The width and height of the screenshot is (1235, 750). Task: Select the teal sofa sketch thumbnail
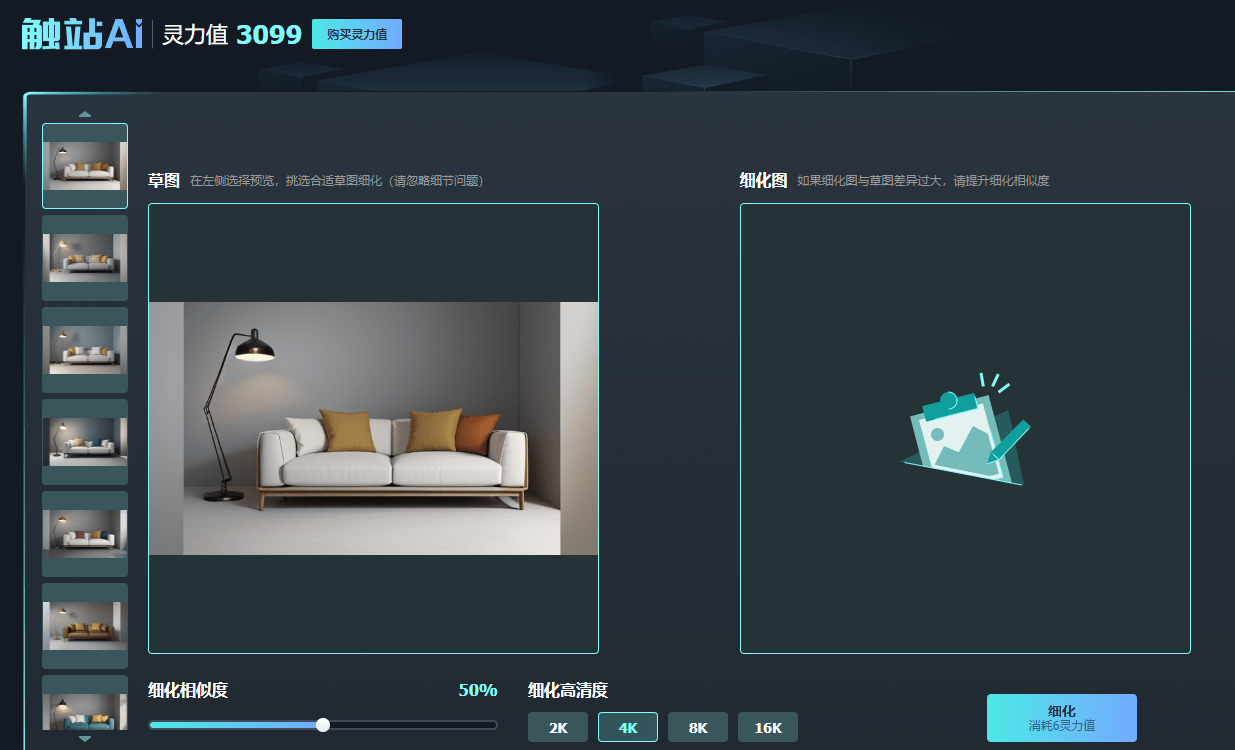(x=85, y=703)
